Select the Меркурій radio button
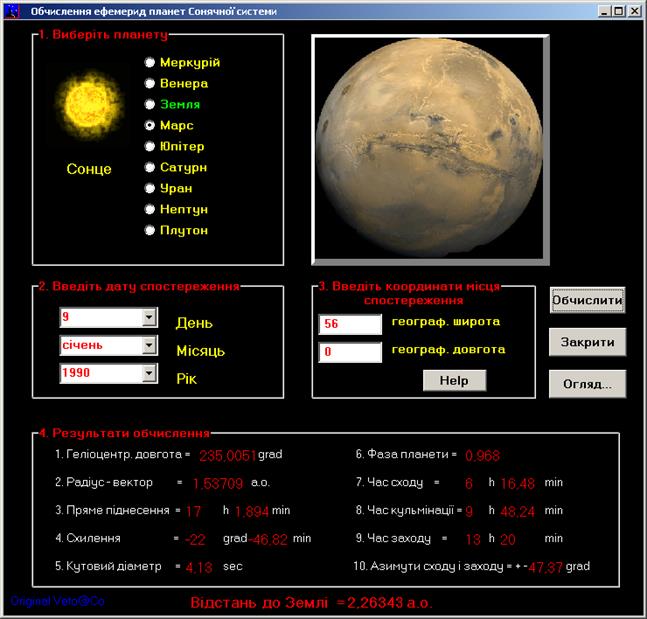647x619 pixels. (151, 62)
